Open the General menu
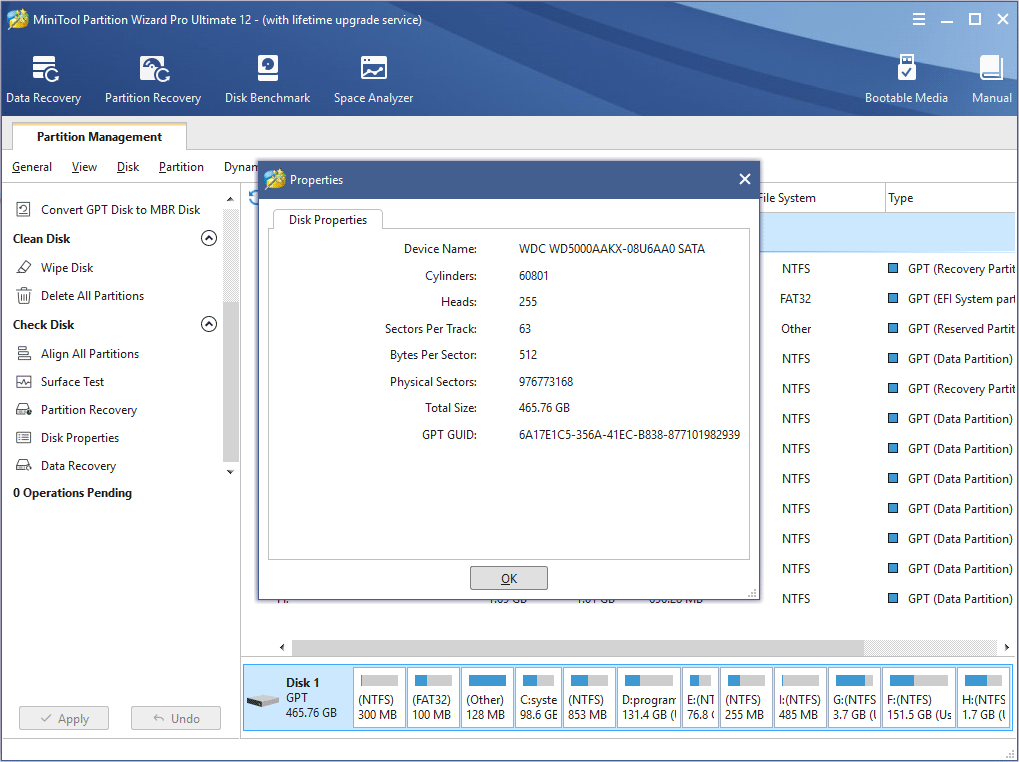Viewport: 1019px width, 762px height. (32, 167)
